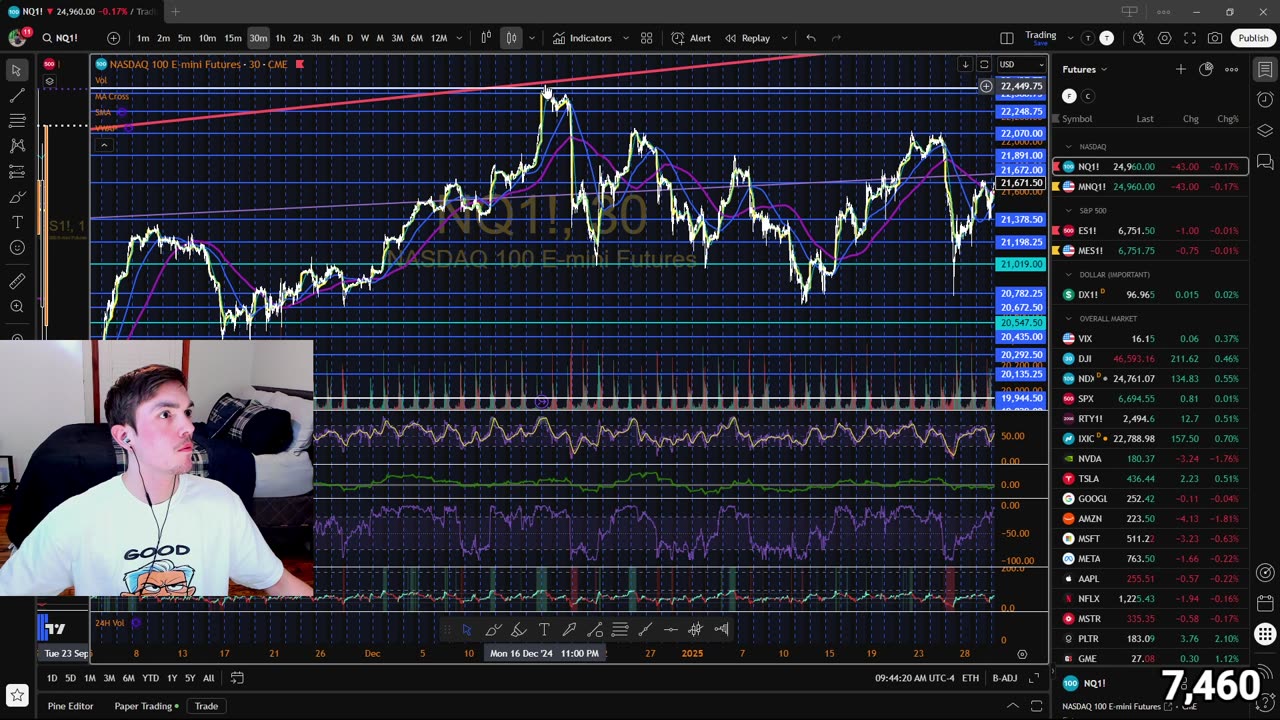Select the W weekly timeframe

[364, 38]
